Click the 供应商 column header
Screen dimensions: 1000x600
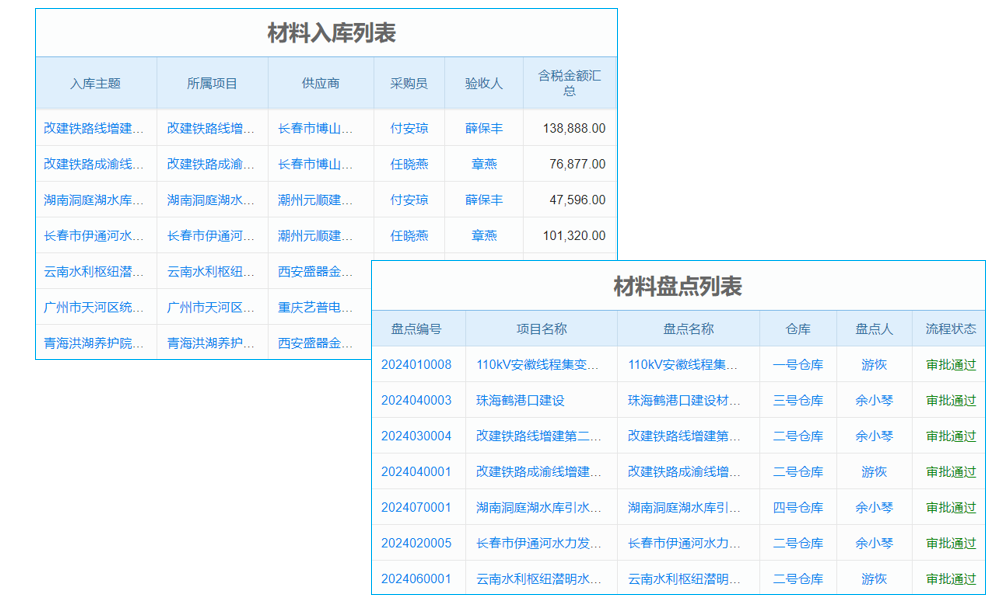pos(321,84)
